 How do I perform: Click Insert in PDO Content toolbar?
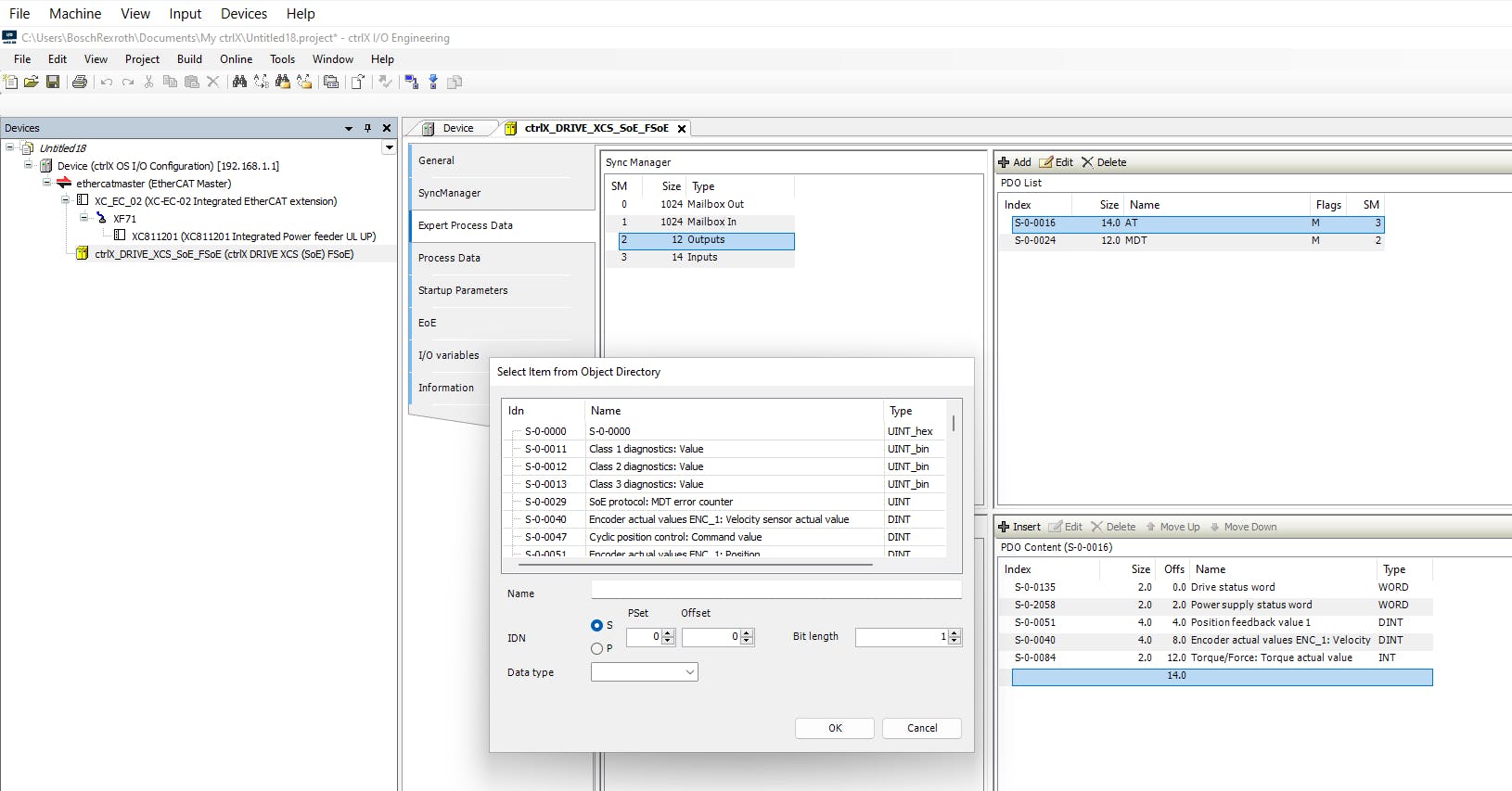[x=1019, y=527]
